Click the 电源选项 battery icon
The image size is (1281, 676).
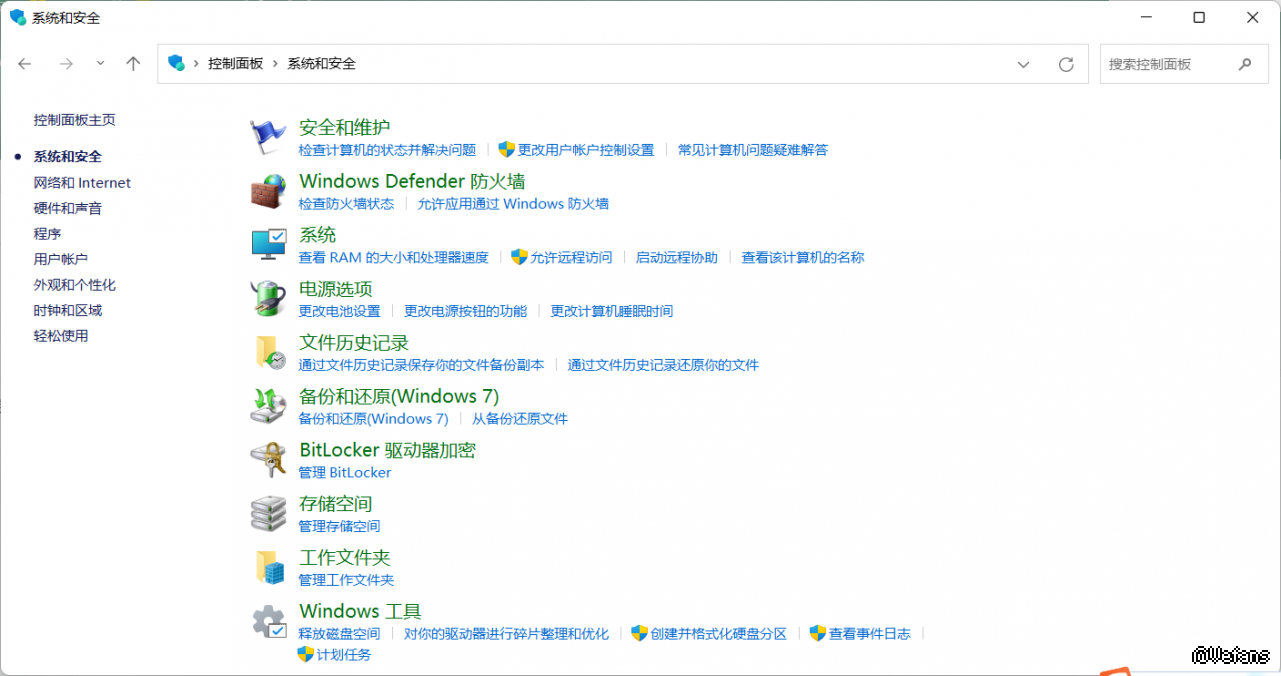click(x=268, y=298)
